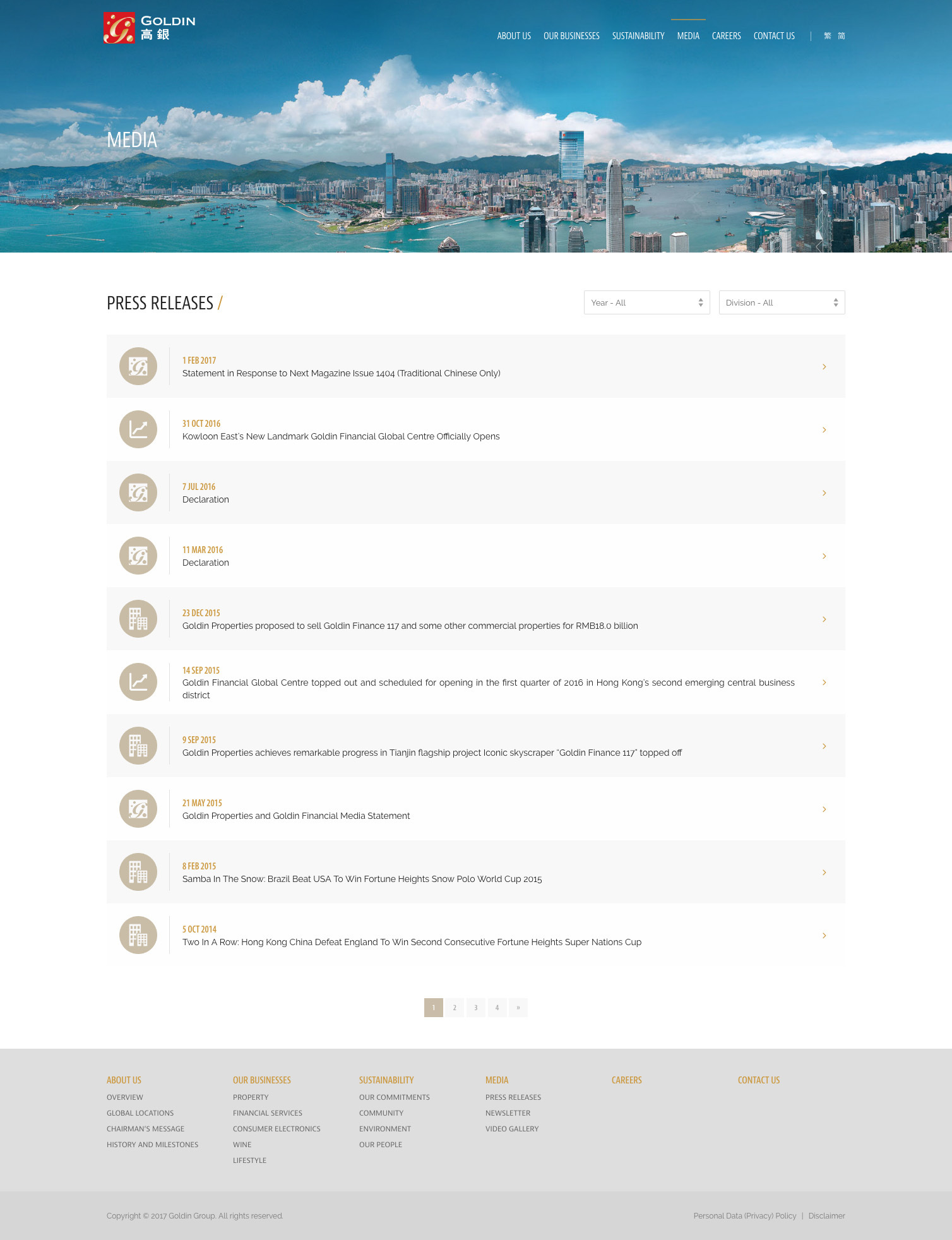
Task: Click the Goldin icon beside 7 Jul 2016 Declaration
Action: coord(138,492)
